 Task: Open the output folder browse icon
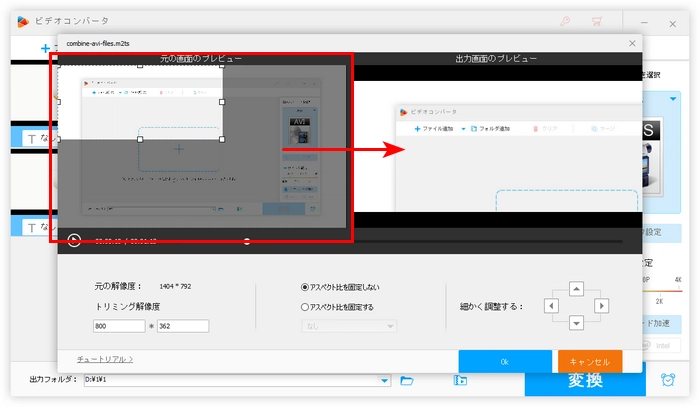407,381
